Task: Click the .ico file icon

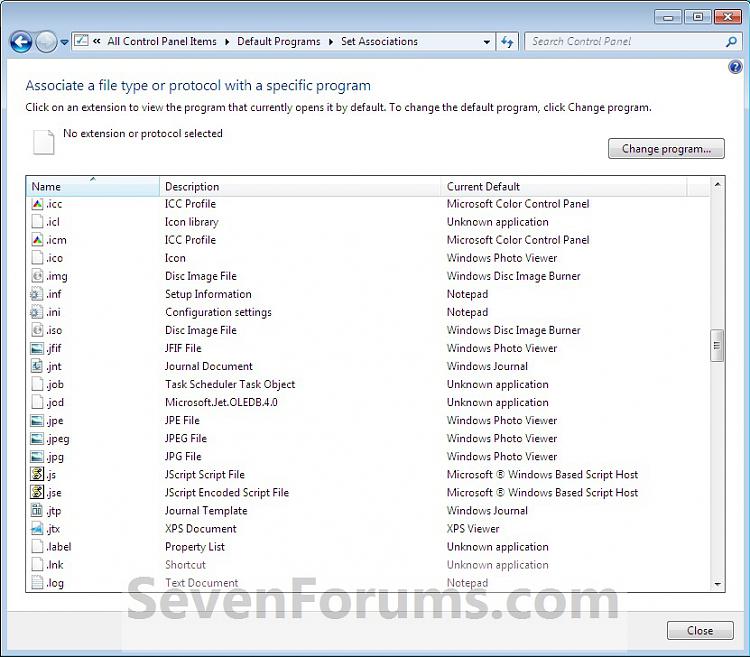Action: tap(37, 258)
